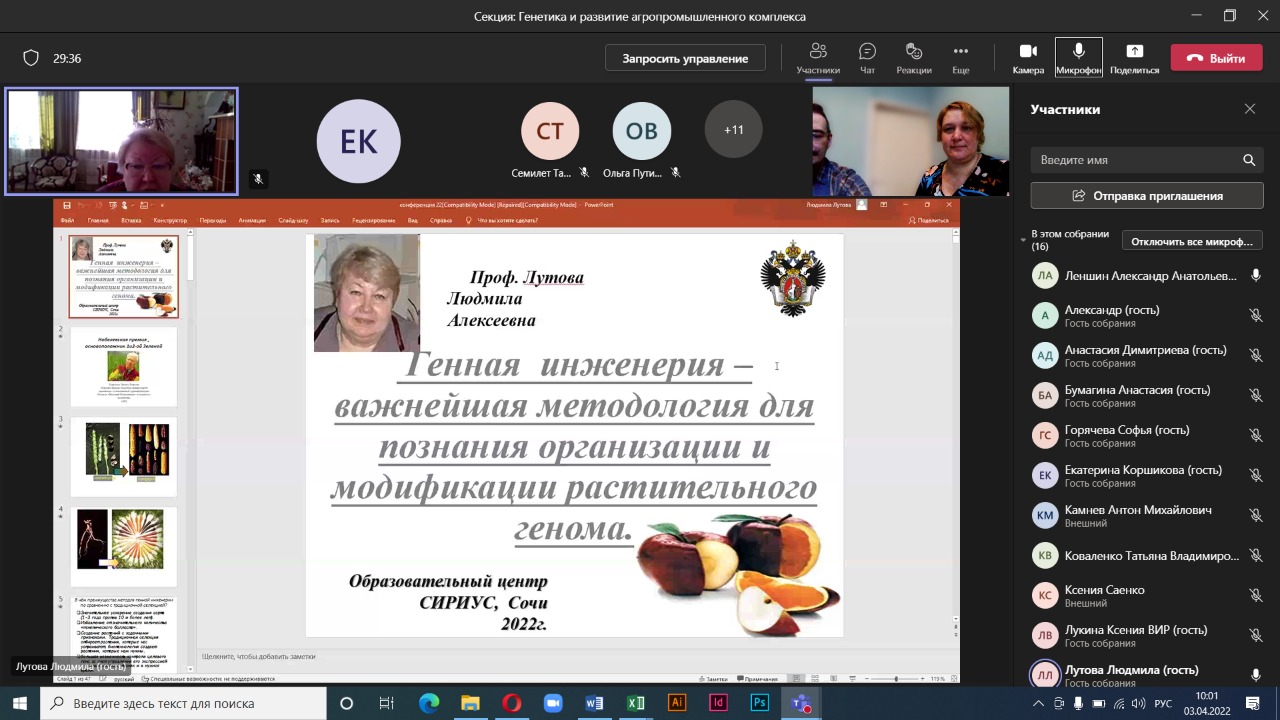Click the shield security icon beside timer
Image resolution: width=1280 pixels, height=720 pixels.
coord(31,58)
